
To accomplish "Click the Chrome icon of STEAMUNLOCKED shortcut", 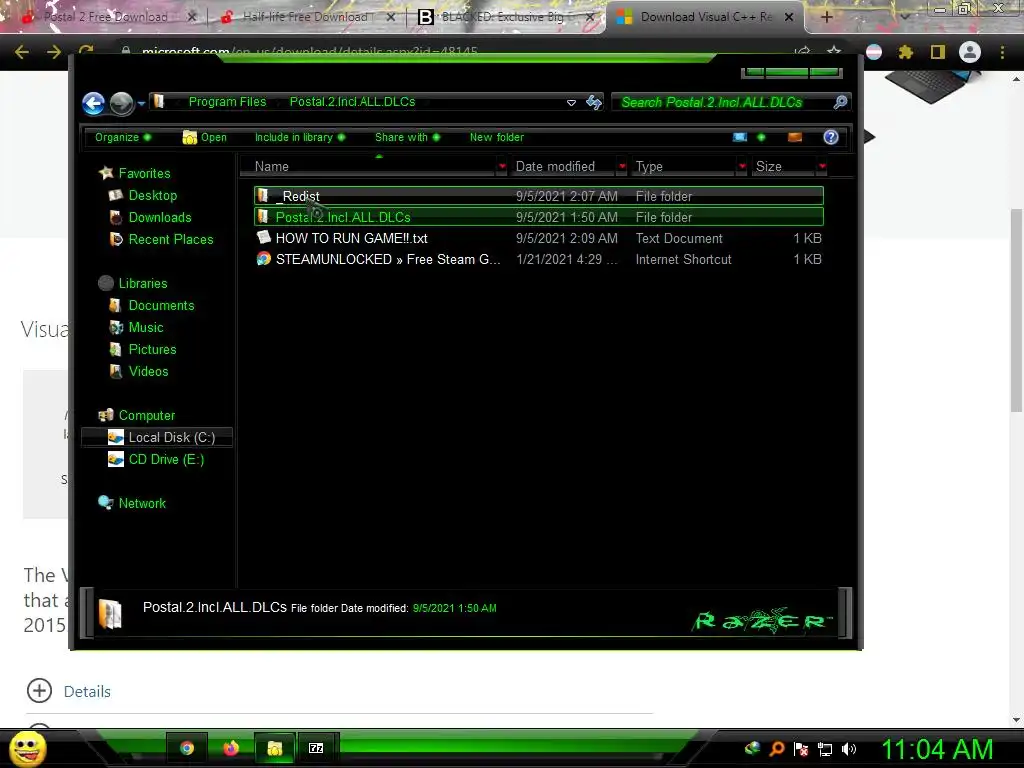I will tap(263, 259).
